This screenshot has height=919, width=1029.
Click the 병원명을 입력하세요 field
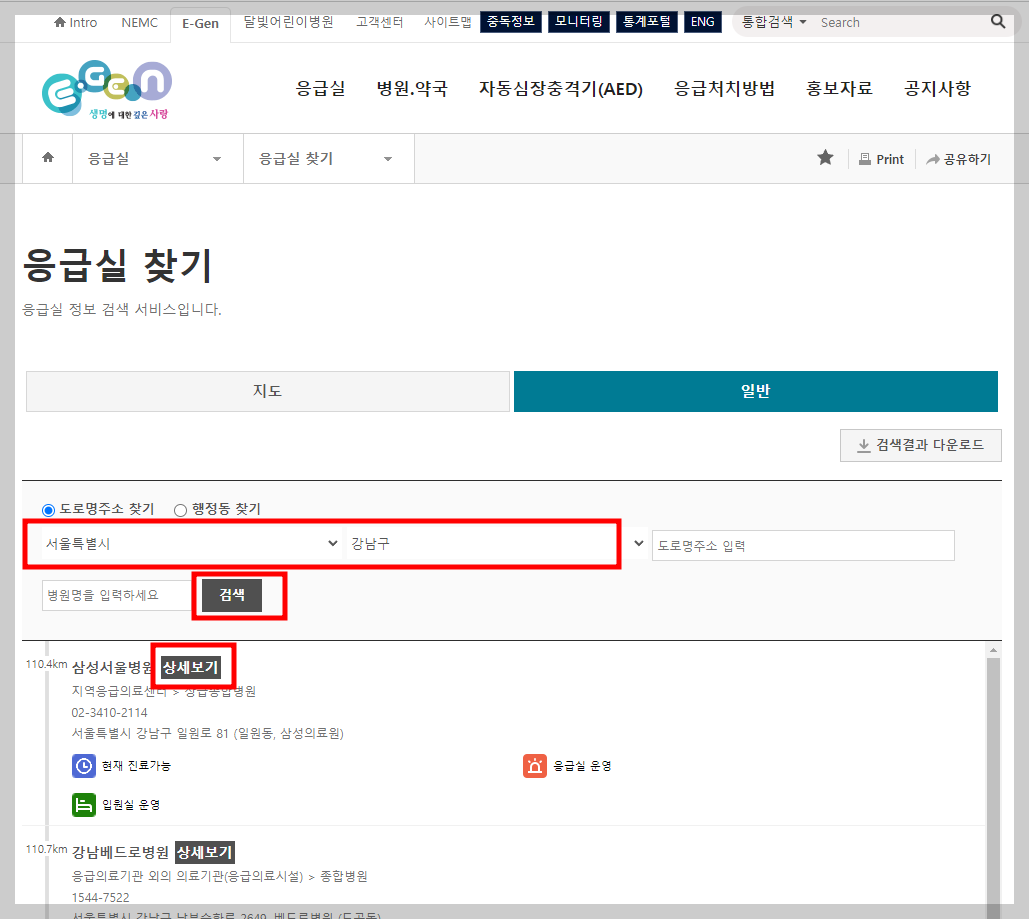pyautogui.click(x=117, y=595)
